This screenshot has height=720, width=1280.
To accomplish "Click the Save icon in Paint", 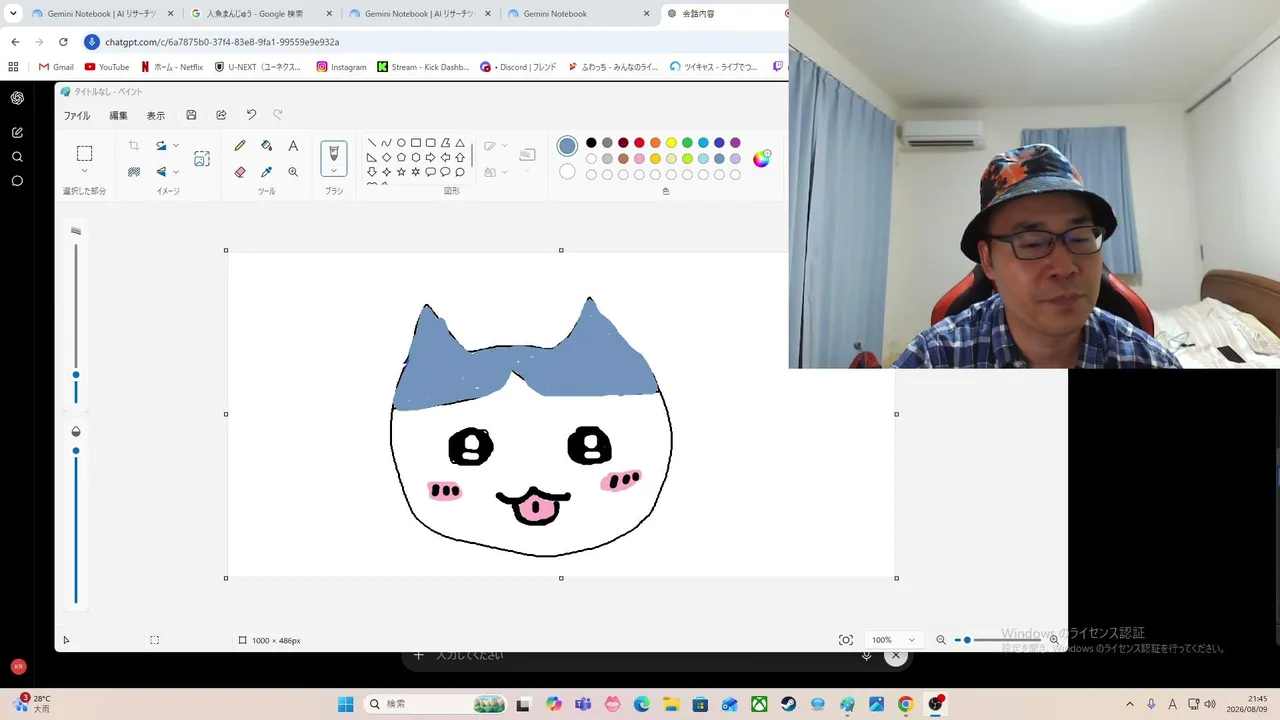I will click(x=191, y=115).
